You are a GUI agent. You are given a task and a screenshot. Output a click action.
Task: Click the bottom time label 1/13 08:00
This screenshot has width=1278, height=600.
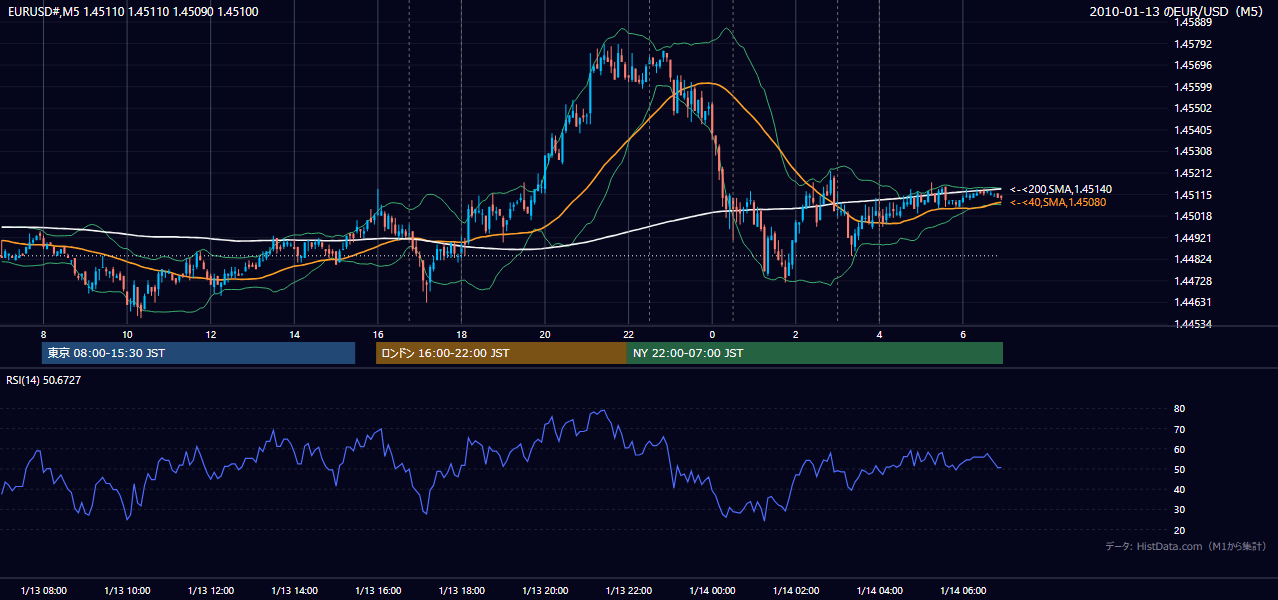pyautogui.click(x=44, y=591)
